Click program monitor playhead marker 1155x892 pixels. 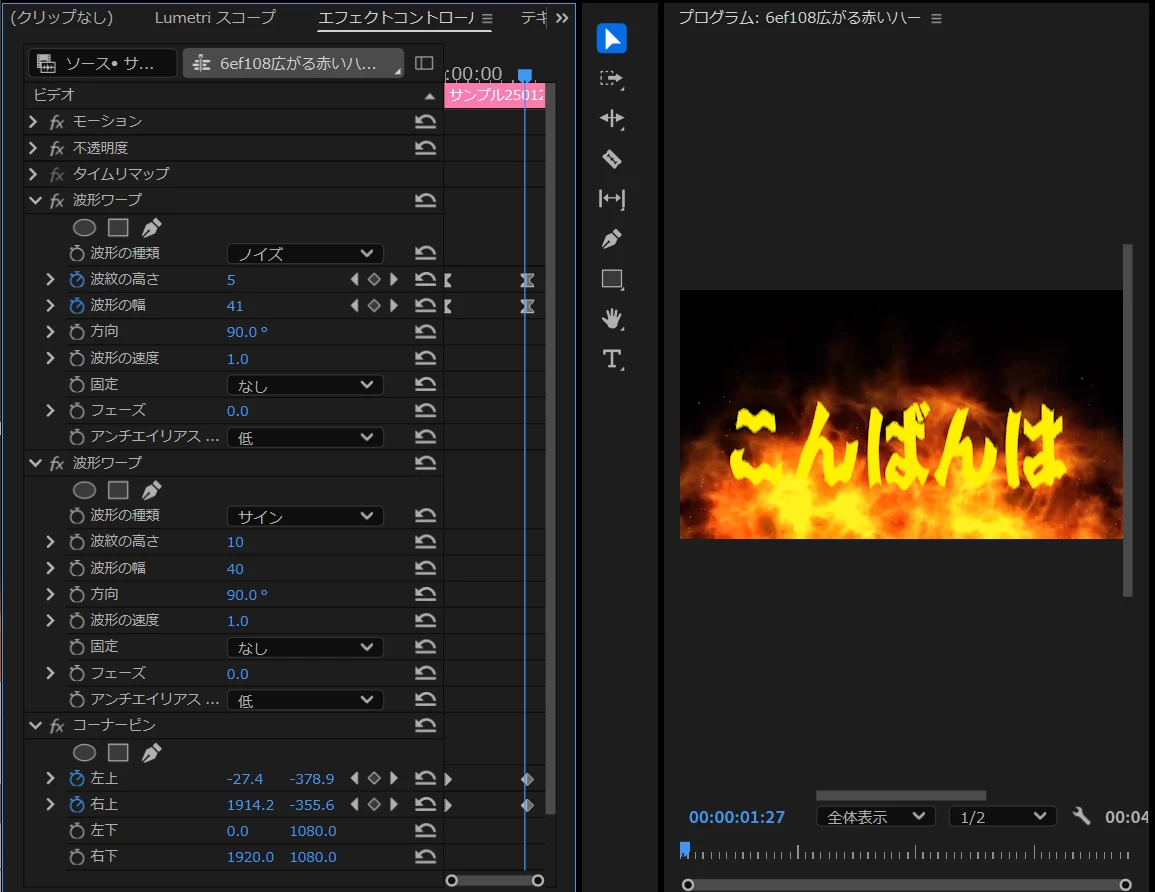[x=685, y=850]
